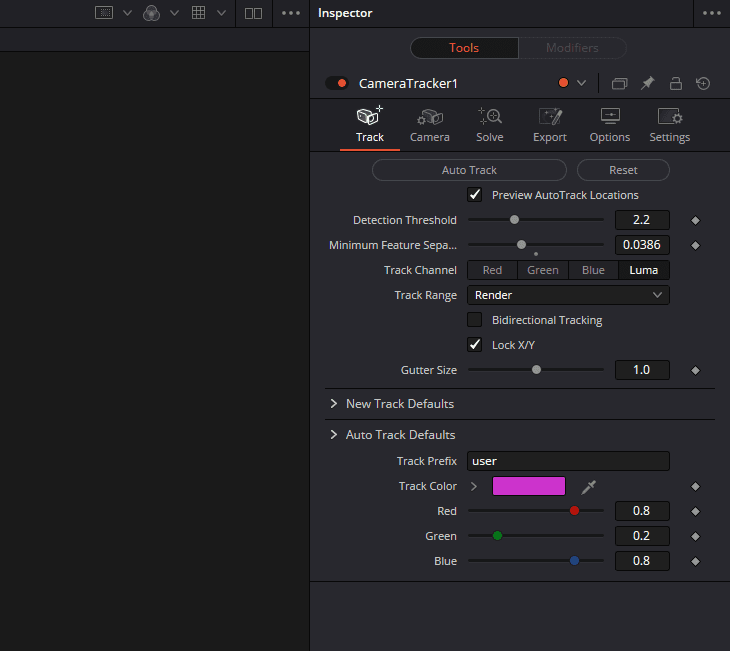The image size is (730, 651).
Task: Click the Red slider handle
Action: pos(575,511)
